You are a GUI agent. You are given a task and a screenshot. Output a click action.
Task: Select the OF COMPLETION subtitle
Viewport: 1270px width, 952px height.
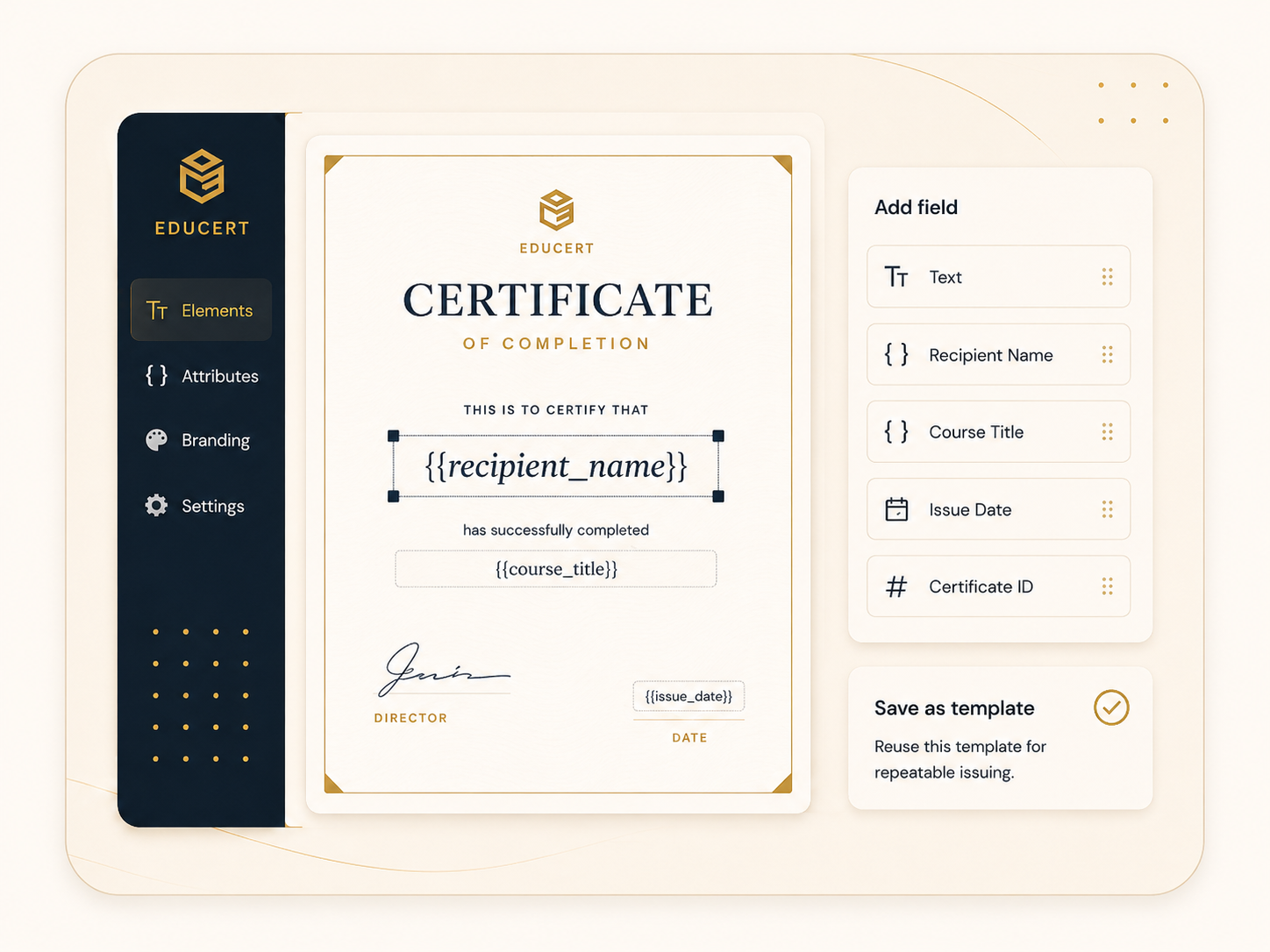[556, 344]
